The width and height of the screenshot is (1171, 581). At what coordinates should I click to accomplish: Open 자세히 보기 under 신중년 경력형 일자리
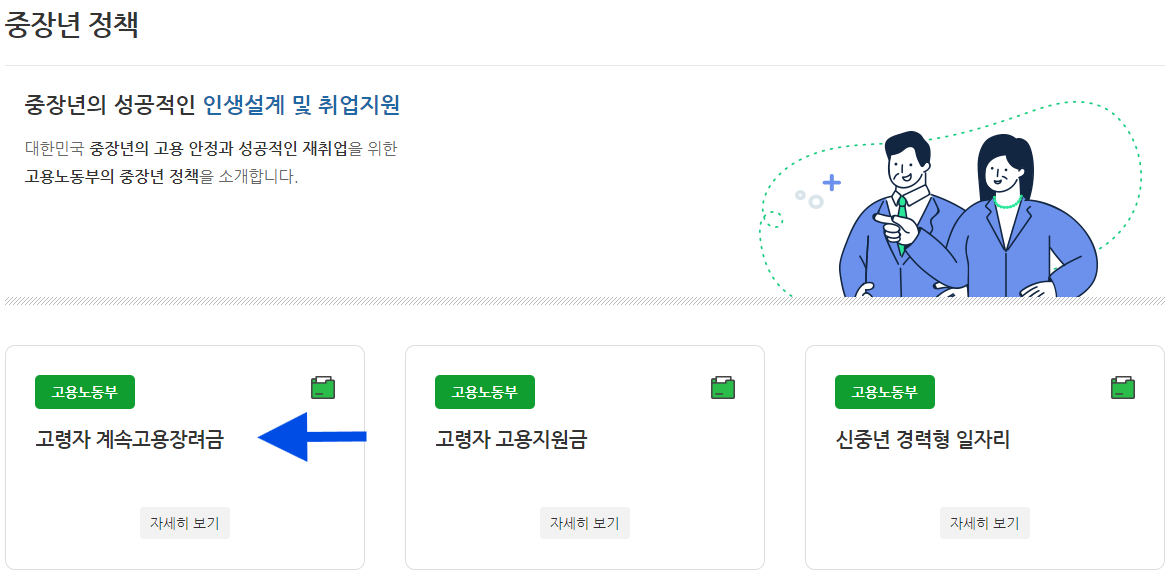pos(984,522)
